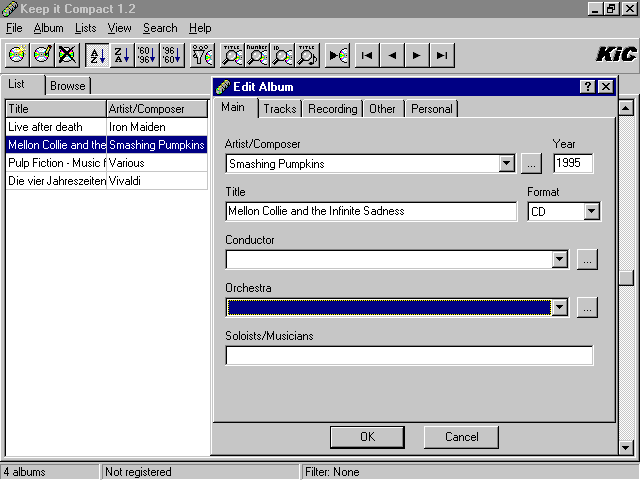Sort by year oldest first ('60 to '96)
Image resolution: width=640 pixels, height=480 pixels.
pyautogui.click(x=146, y=55)
